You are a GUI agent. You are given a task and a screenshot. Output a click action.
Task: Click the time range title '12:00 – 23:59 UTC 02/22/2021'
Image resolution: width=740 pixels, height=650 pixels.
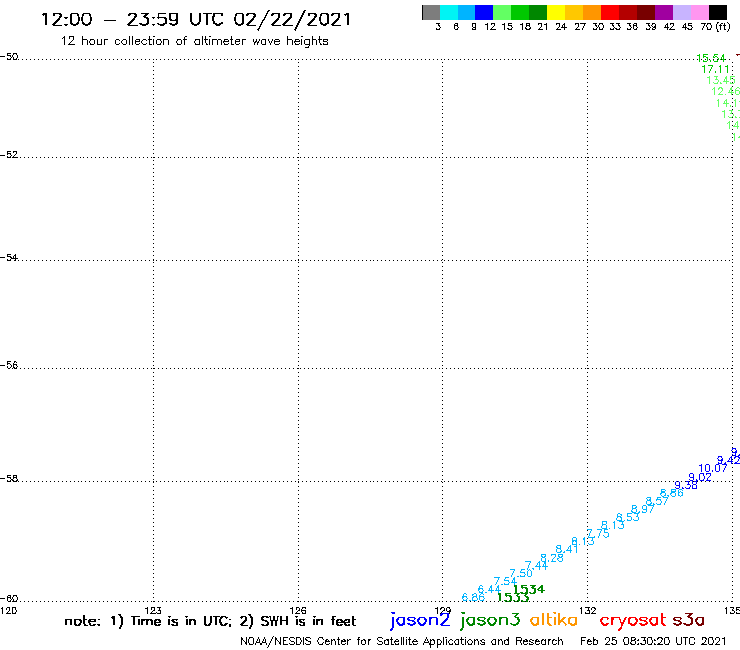pyautogui.click(x=196, y=19)
